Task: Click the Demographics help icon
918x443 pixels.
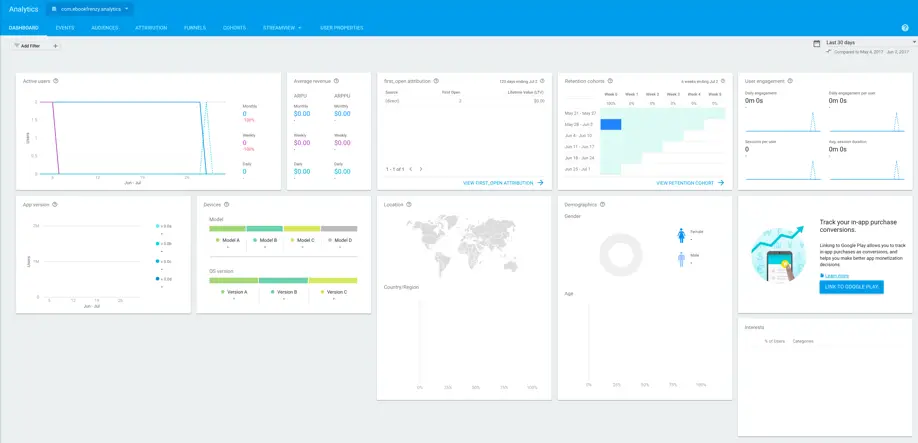Action: [x=603, y=204]
